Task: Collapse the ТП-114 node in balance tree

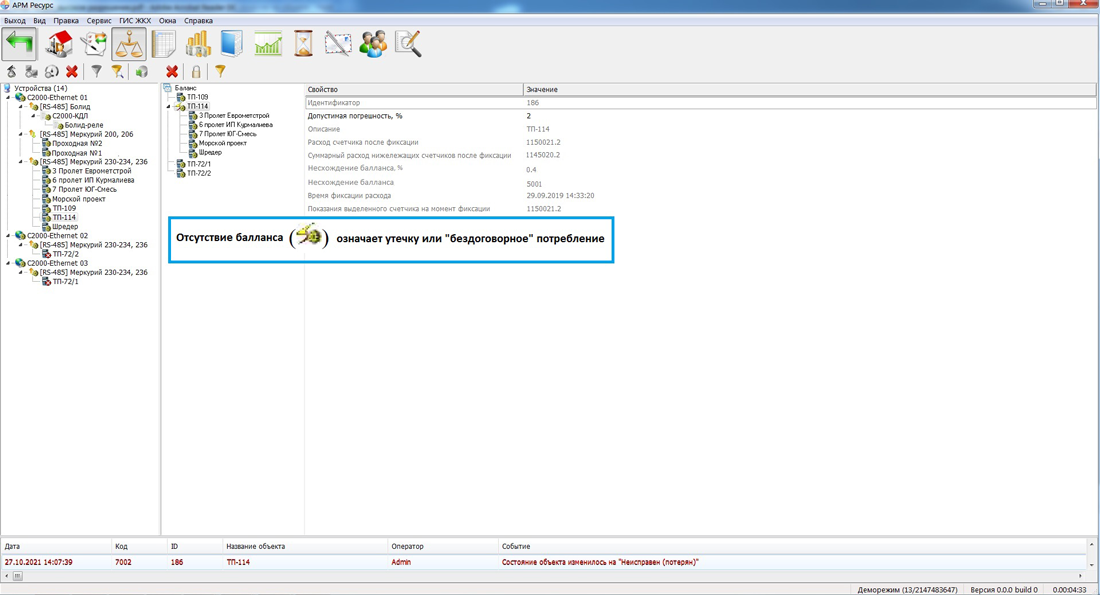Action: point(169,107)
